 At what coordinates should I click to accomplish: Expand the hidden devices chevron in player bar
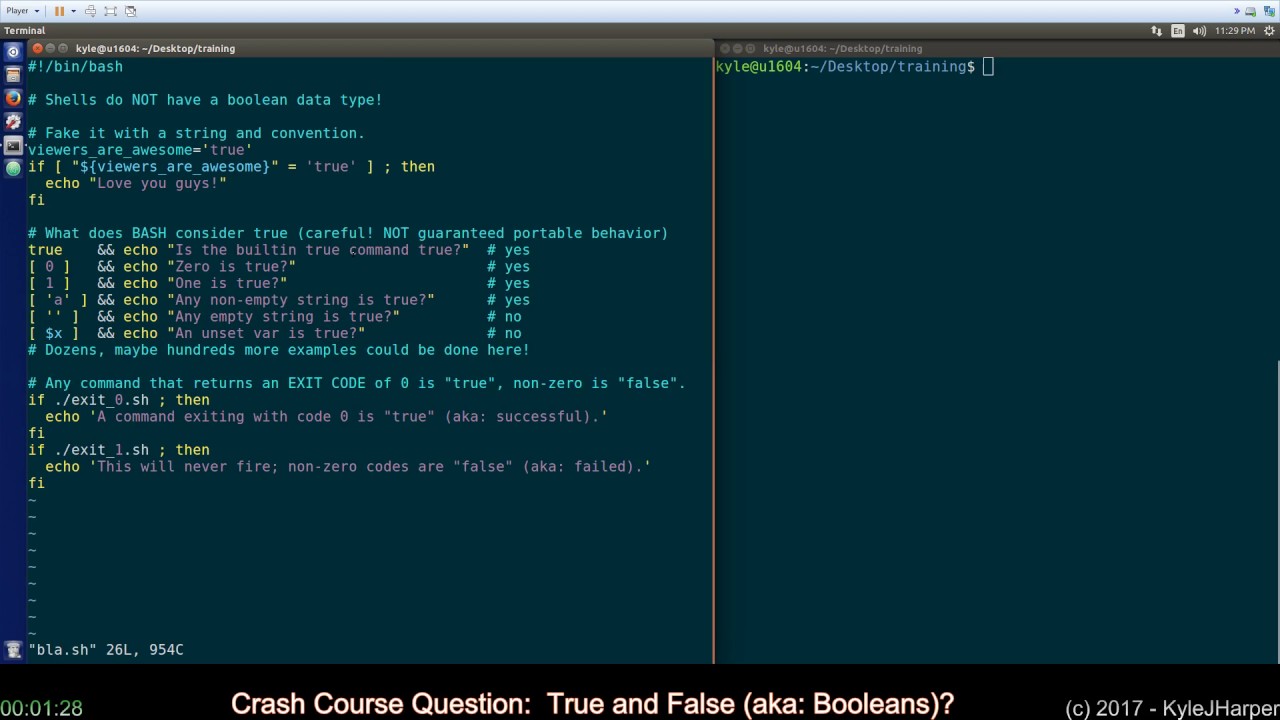(x=1237, y=11)
